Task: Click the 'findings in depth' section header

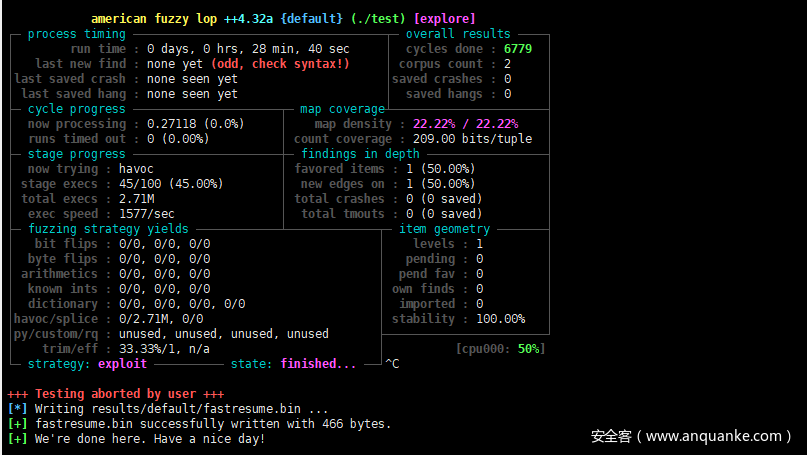Action: pyautogui.click(x=360, y=154)
